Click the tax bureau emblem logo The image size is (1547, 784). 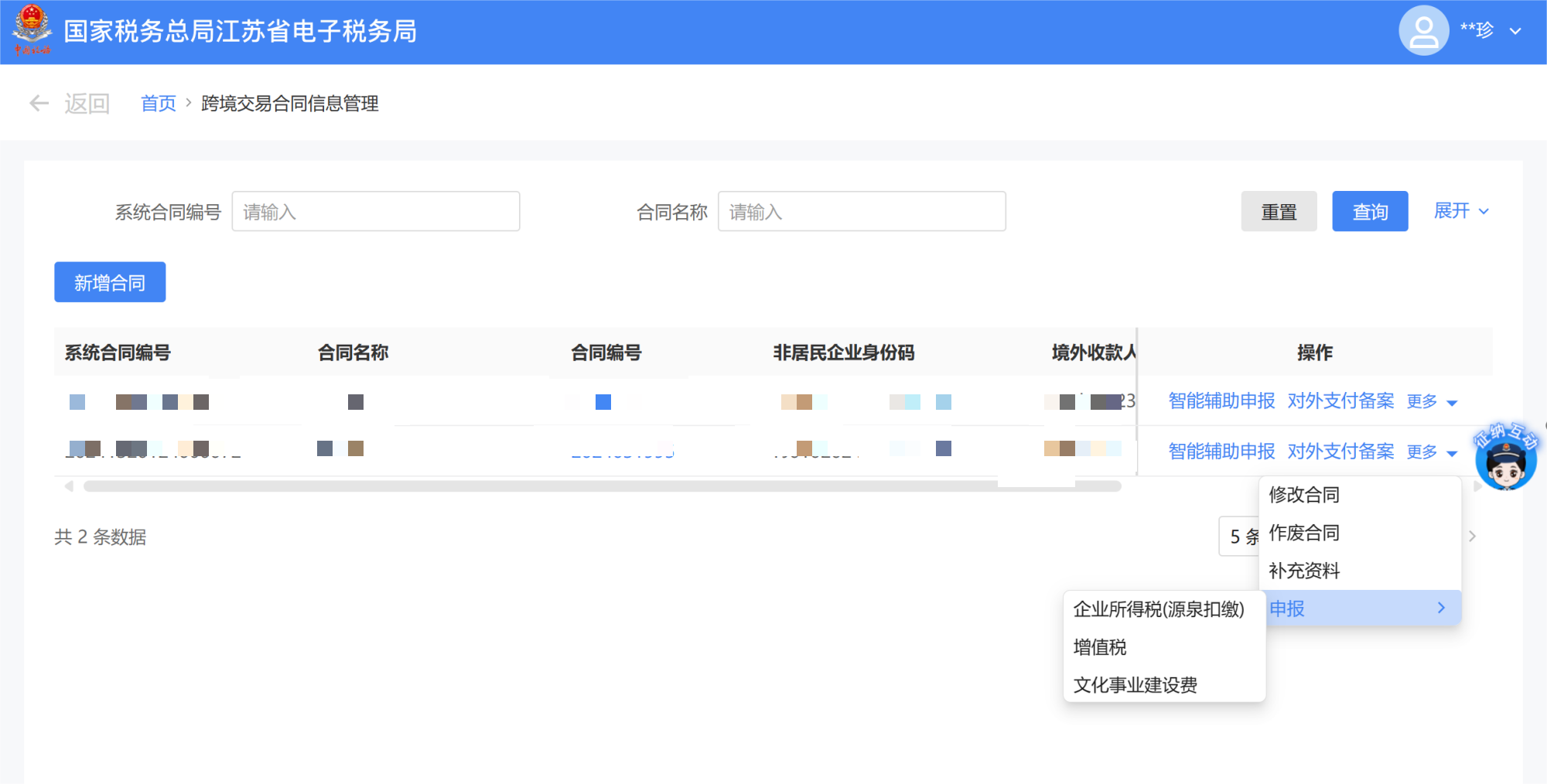(x=32, y=30)
